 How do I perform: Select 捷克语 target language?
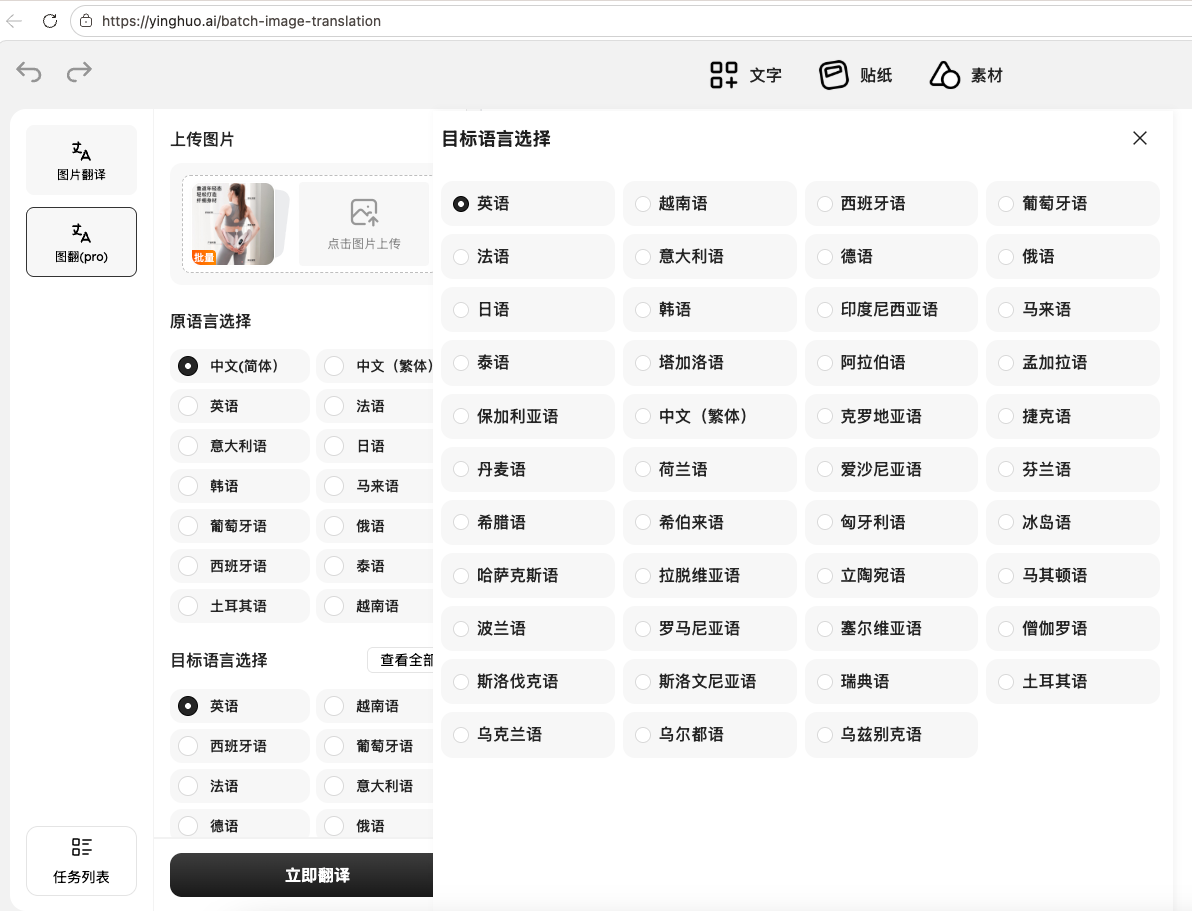tap(1073, 416)
